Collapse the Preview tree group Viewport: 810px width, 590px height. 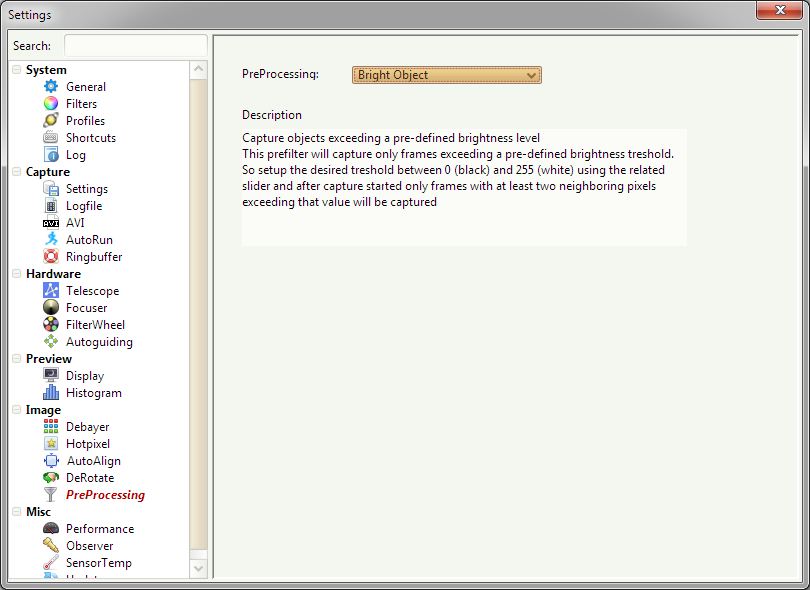tap(17, 359)
